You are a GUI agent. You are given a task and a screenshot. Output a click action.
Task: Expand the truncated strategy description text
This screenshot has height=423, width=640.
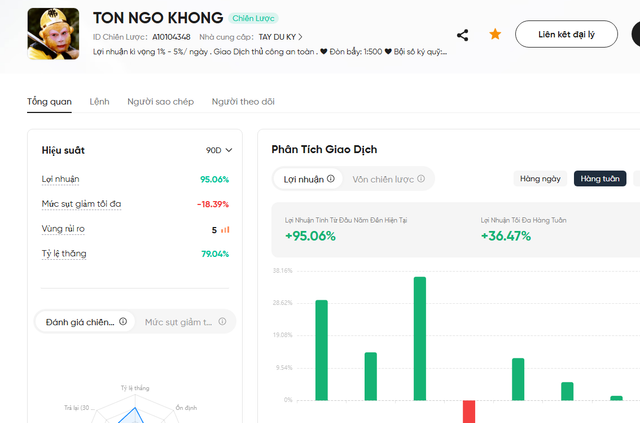coord(270,52)
